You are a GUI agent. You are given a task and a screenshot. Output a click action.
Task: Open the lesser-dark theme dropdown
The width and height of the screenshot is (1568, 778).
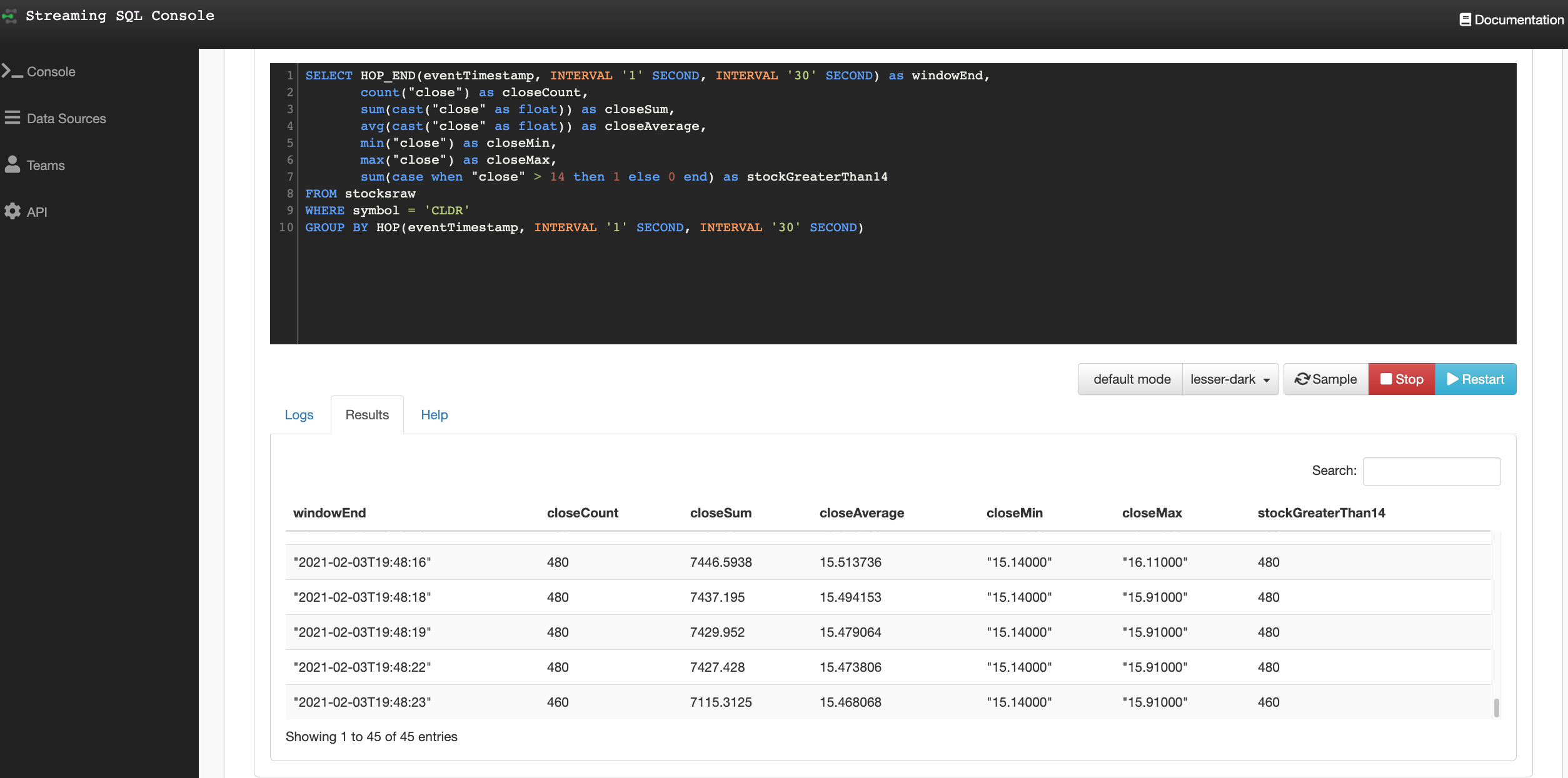coord(1223,379)
